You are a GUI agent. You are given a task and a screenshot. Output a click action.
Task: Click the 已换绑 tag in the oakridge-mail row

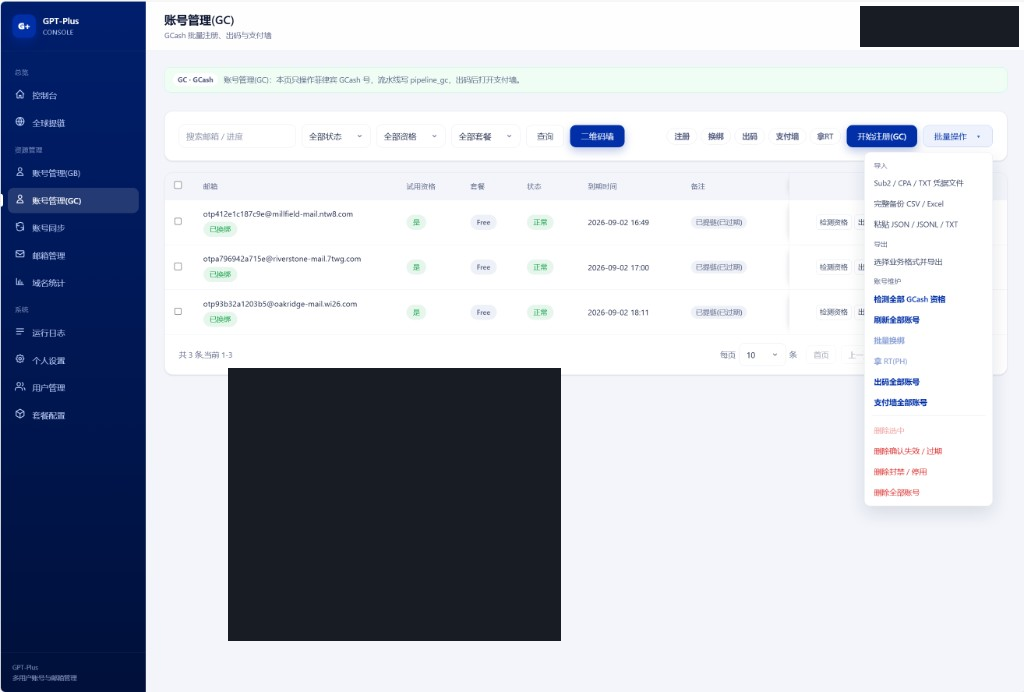220,319
